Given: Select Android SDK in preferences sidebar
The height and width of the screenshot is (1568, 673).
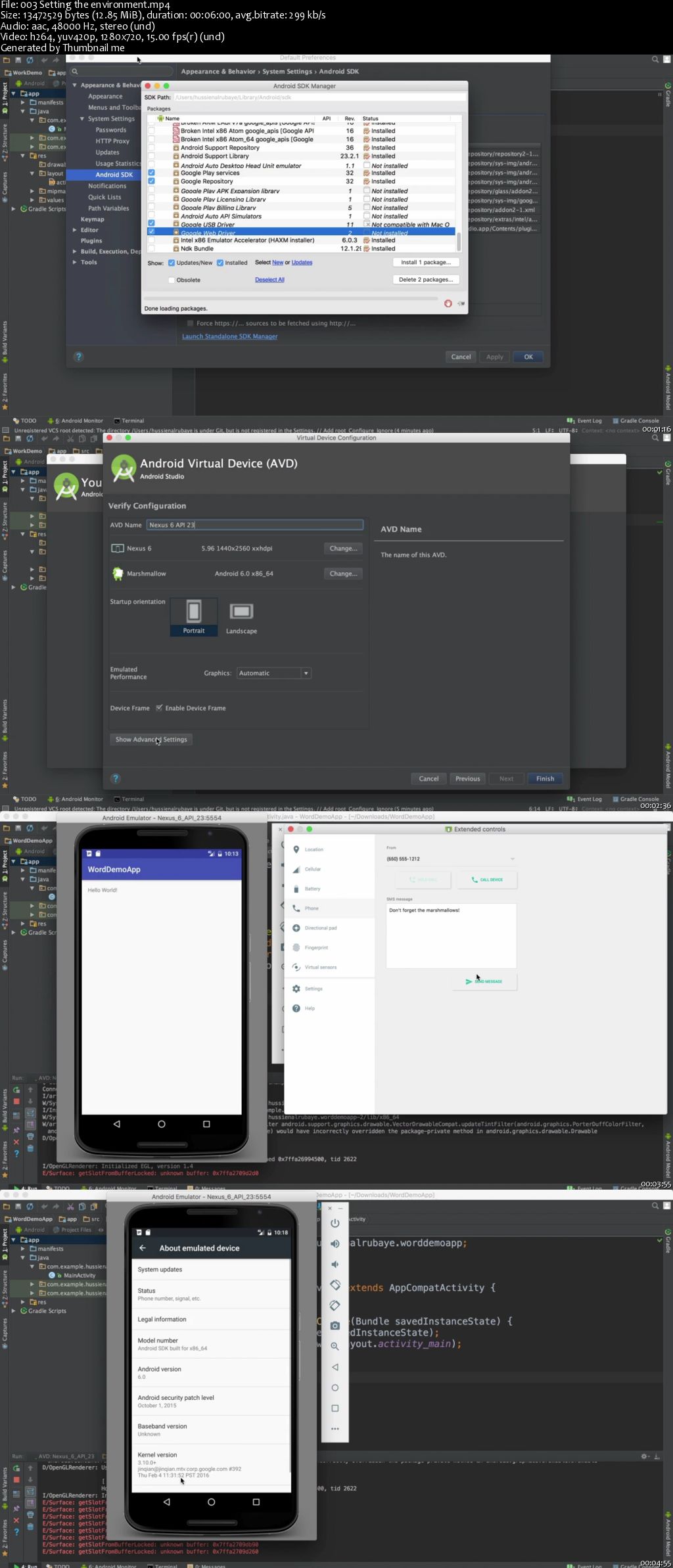Looking at the screenshot, I should point(114,175).
